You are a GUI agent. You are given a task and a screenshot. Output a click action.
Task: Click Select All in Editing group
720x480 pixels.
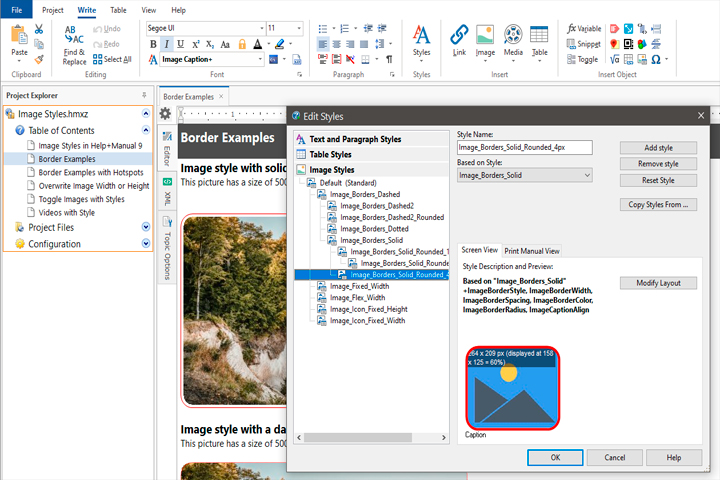(x=112, y=59)
